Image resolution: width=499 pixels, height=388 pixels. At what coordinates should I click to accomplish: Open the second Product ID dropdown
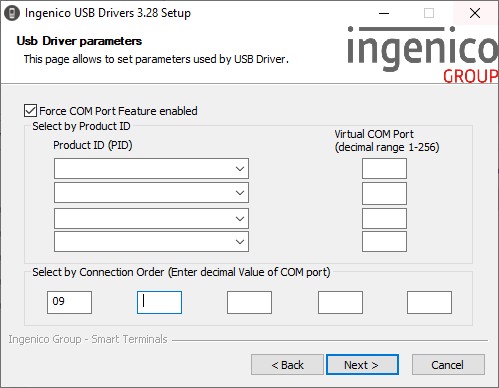(151, 193)
